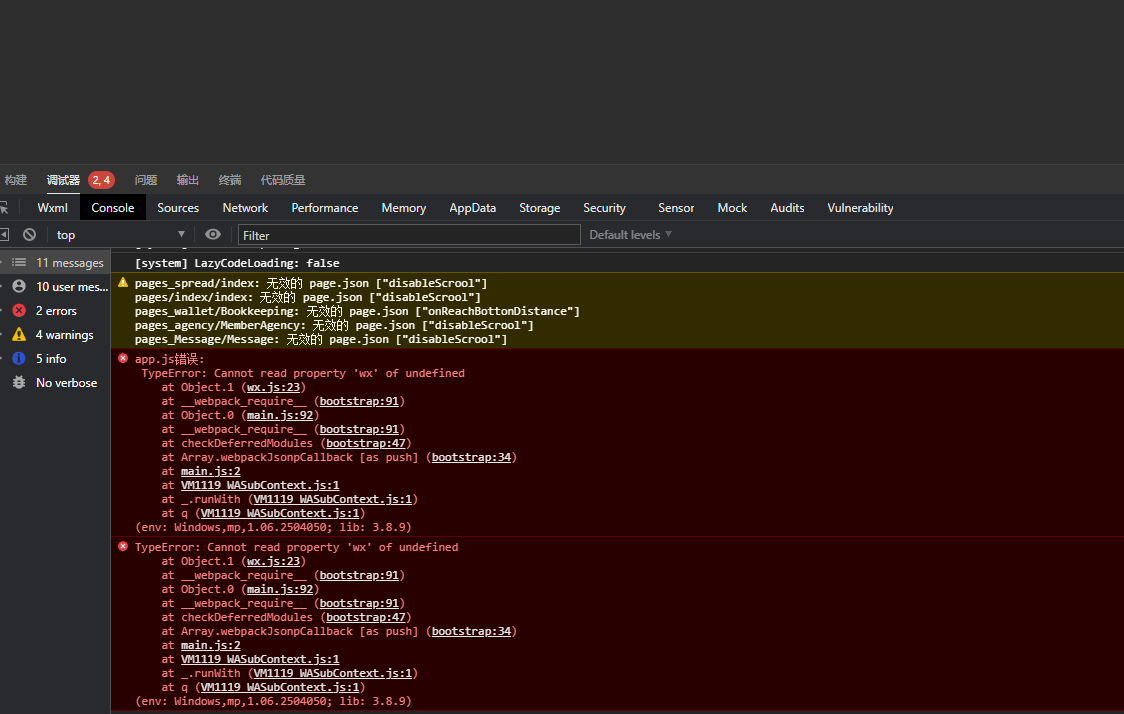Screen dimensions: 1124x714
Task: Select the LazyCodeLoading: false log line
Action: (237, 263)
